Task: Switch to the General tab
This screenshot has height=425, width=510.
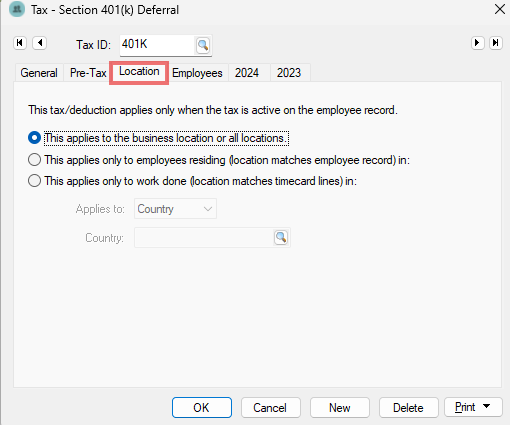Action: pyautogui.click(x=39, y=73)
